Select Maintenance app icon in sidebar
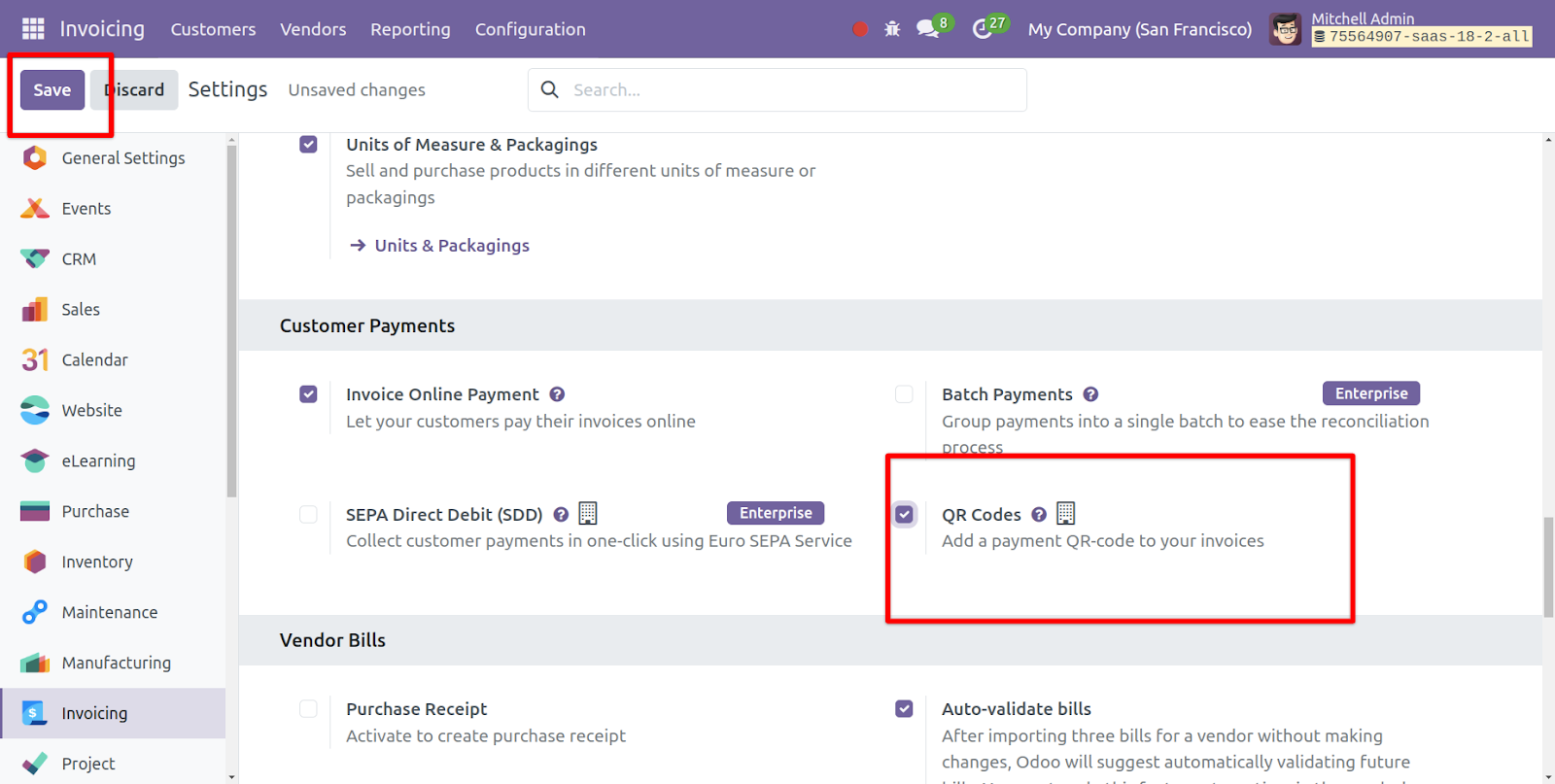 tap(35, 612)
